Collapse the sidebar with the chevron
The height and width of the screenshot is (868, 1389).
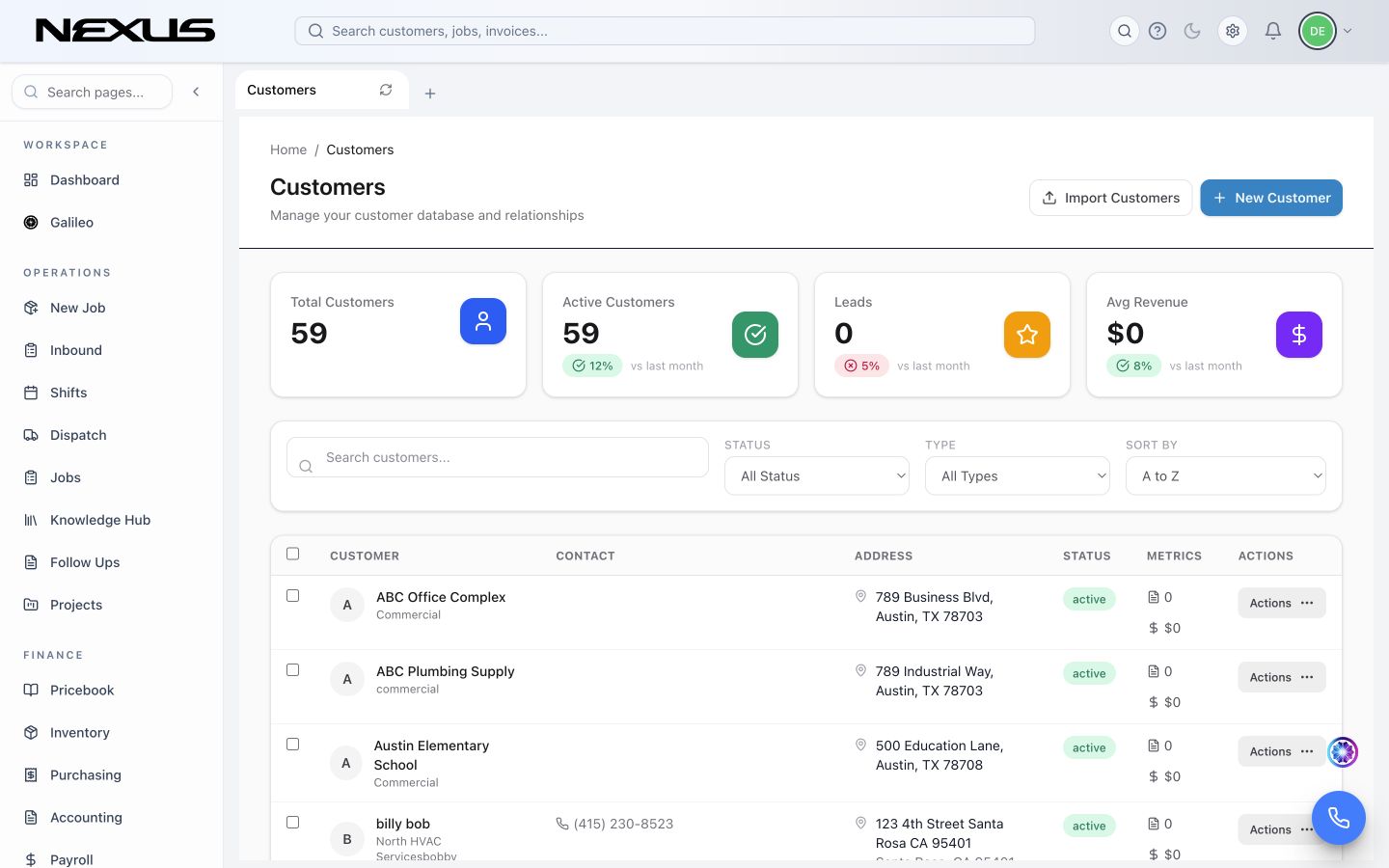point(196,92)
